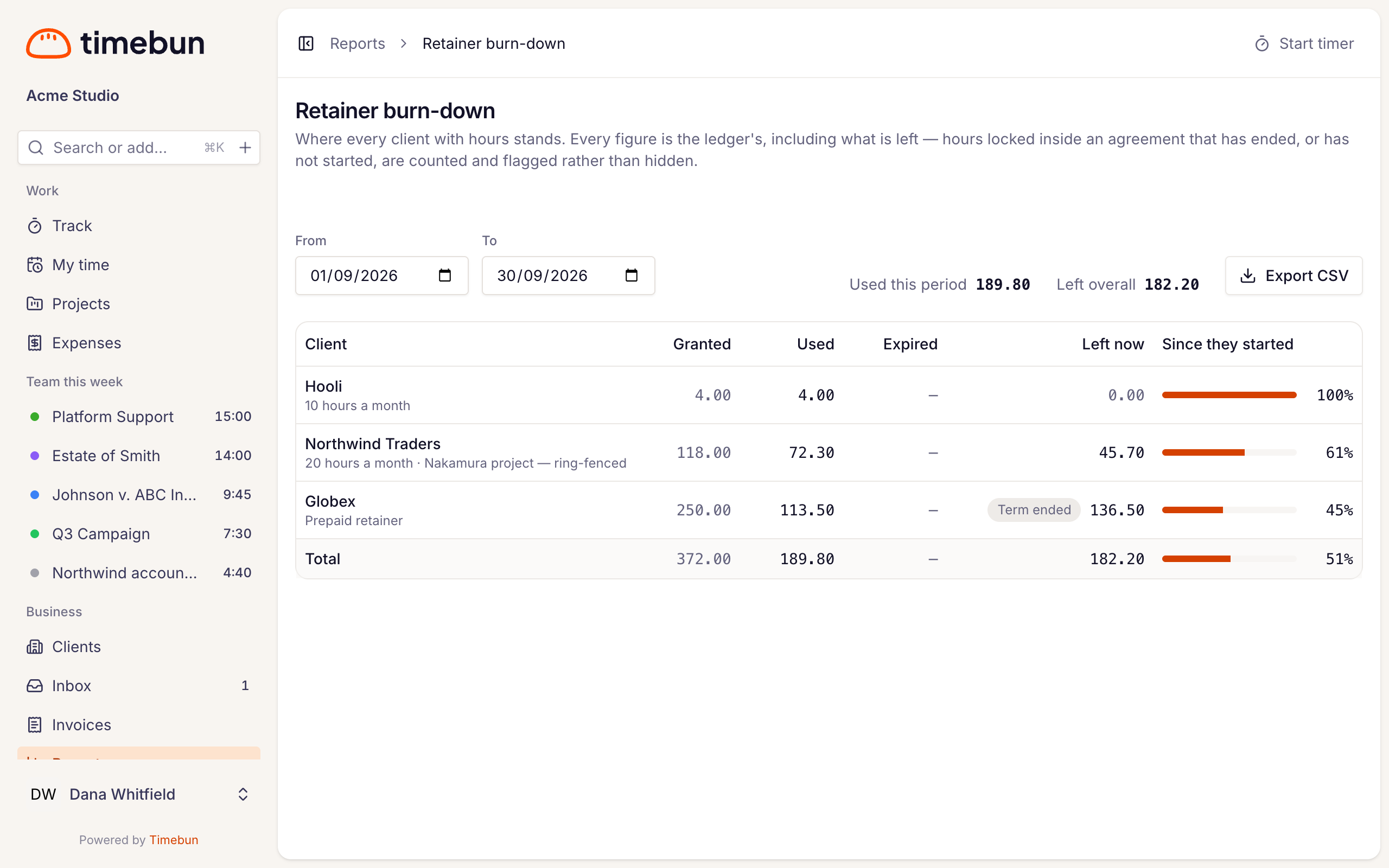The width and height of the screenshot is (1389, 868).
Task: Click the Track stopwatch icon
Action: click(x=34, y=226)
